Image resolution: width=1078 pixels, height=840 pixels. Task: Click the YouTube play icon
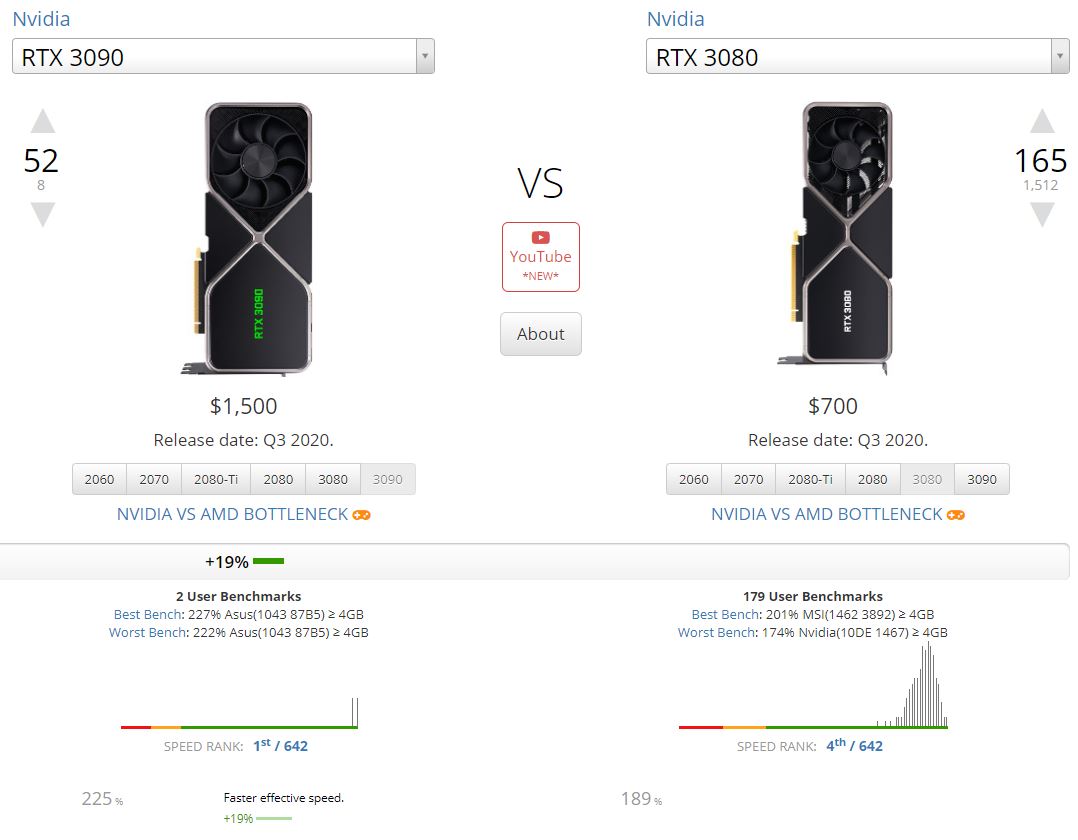click(x=540, y=238)
